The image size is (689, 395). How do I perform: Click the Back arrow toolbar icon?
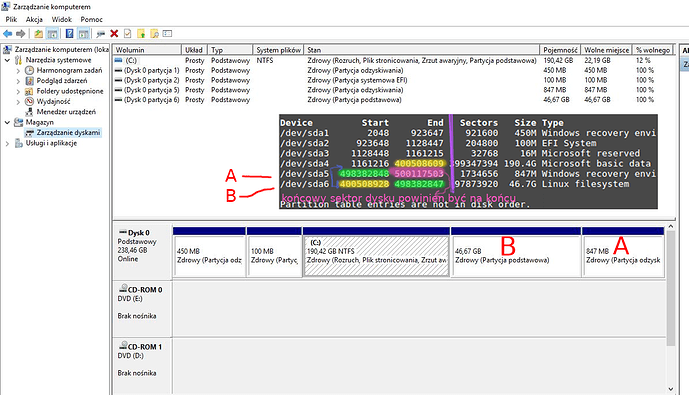click(7, 34)
